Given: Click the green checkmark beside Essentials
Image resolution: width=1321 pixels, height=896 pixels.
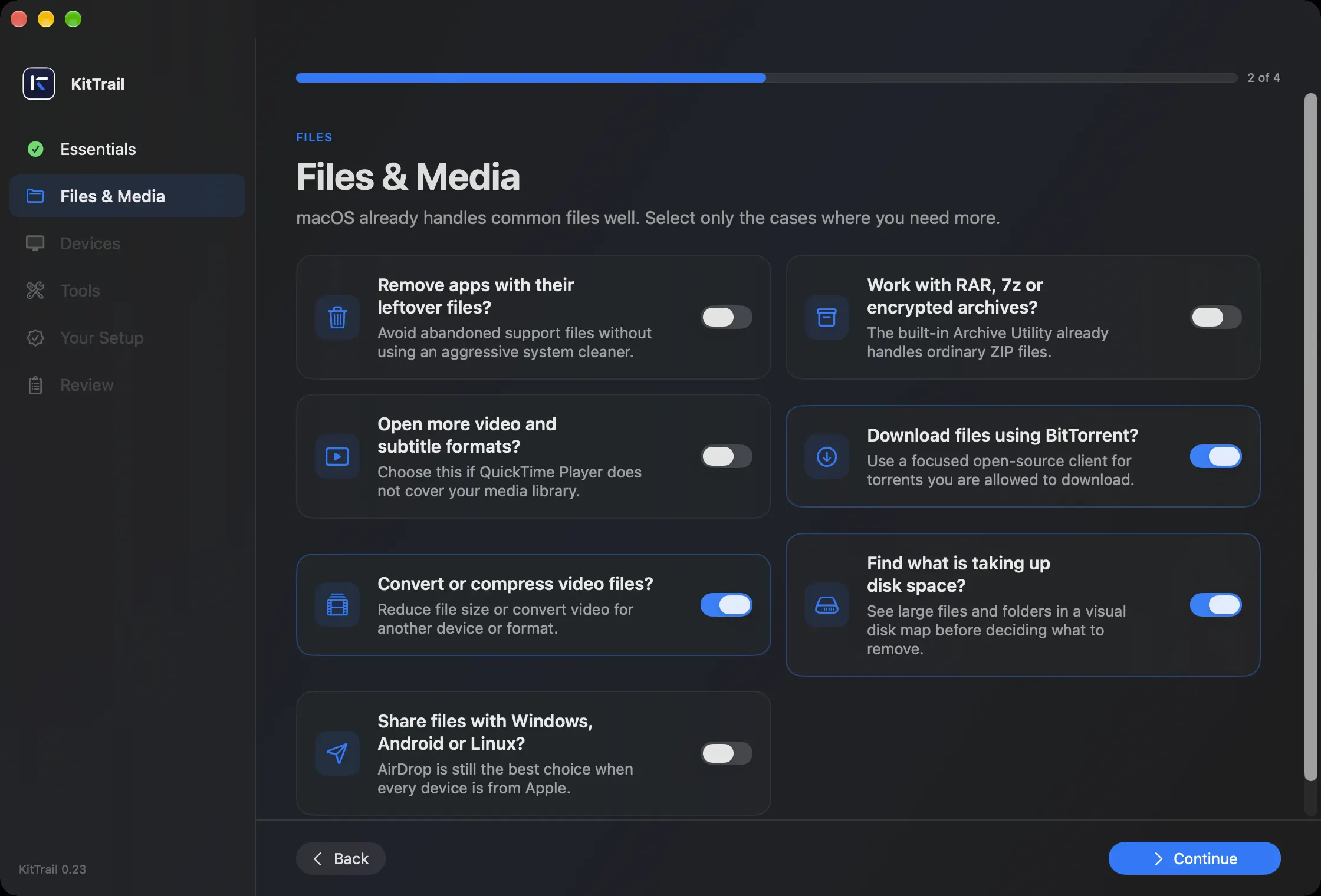Looking at the screenshot, I should pos(35,149).
